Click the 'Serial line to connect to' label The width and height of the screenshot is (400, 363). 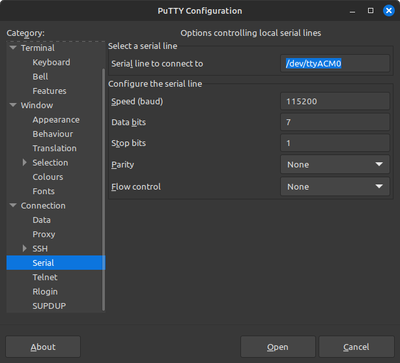pyautogui.click(x=157, y=64)
